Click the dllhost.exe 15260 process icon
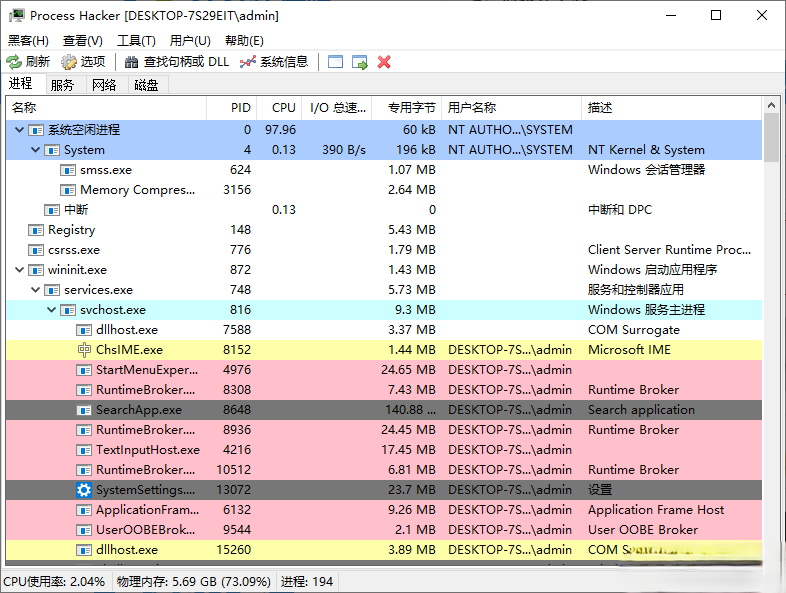This screenshot has width=786, height=593. pos(84,550)
